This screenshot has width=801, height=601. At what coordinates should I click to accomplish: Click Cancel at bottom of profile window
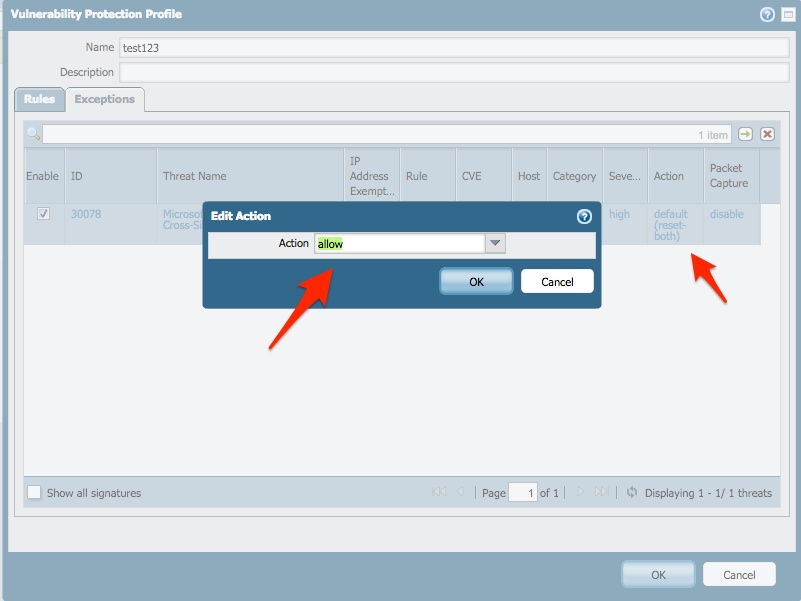(x=739, y=575)
